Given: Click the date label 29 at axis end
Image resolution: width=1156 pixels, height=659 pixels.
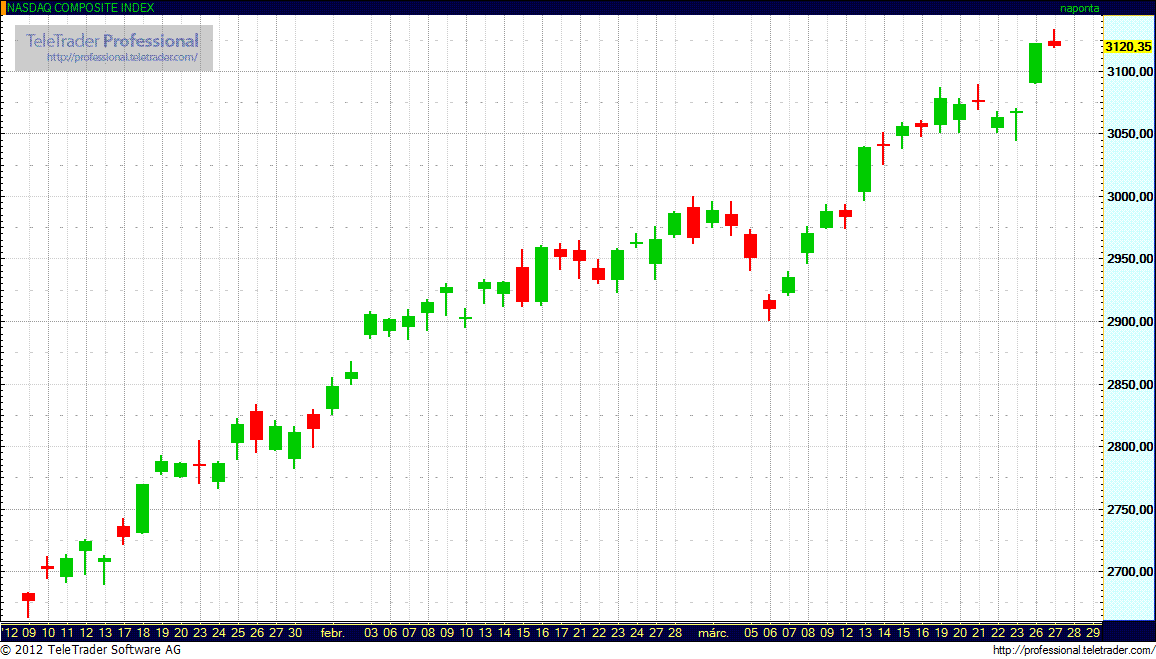Looking at the screenshot, I should coord(1092,633).
